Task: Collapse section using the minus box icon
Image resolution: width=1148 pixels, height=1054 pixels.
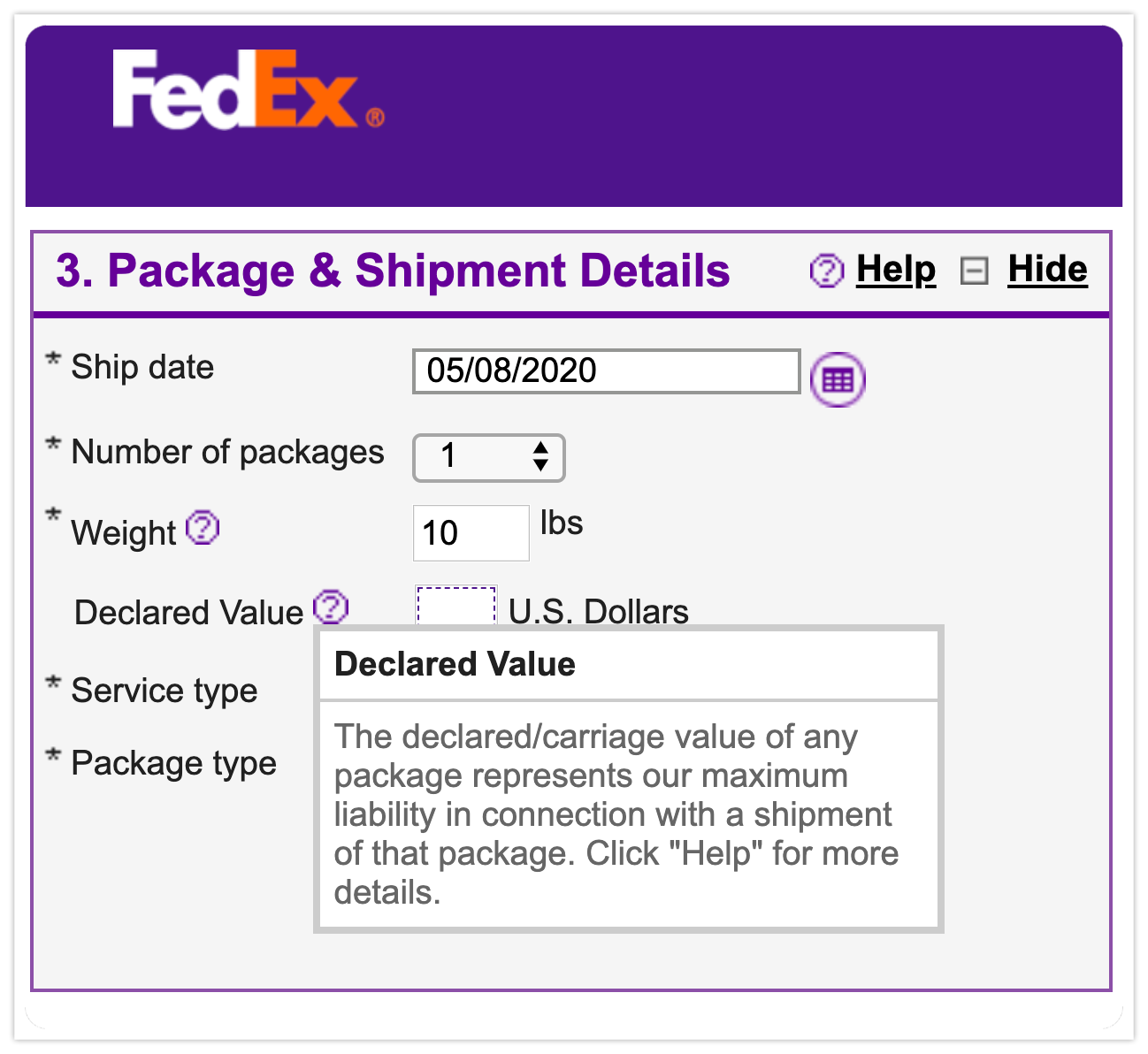Action: [974, 271]
